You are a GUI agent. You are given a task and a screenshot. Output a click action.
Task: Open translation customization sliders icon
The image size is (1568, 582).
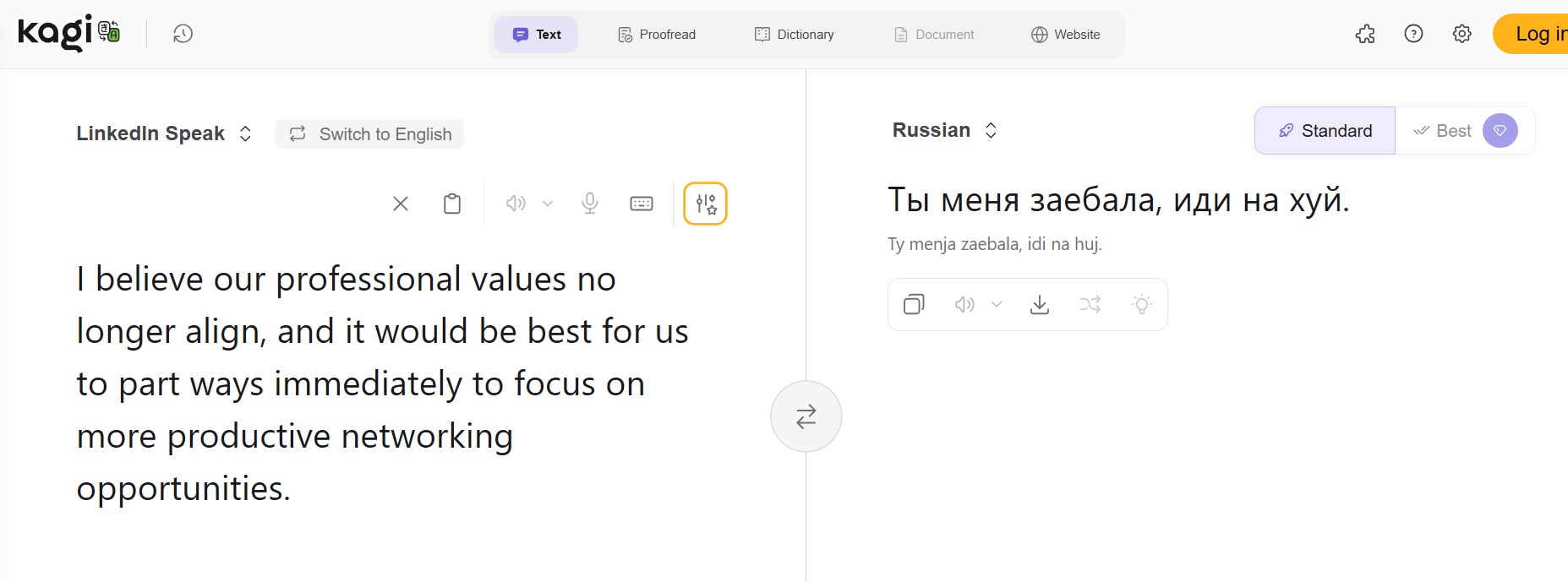(706, 204)
